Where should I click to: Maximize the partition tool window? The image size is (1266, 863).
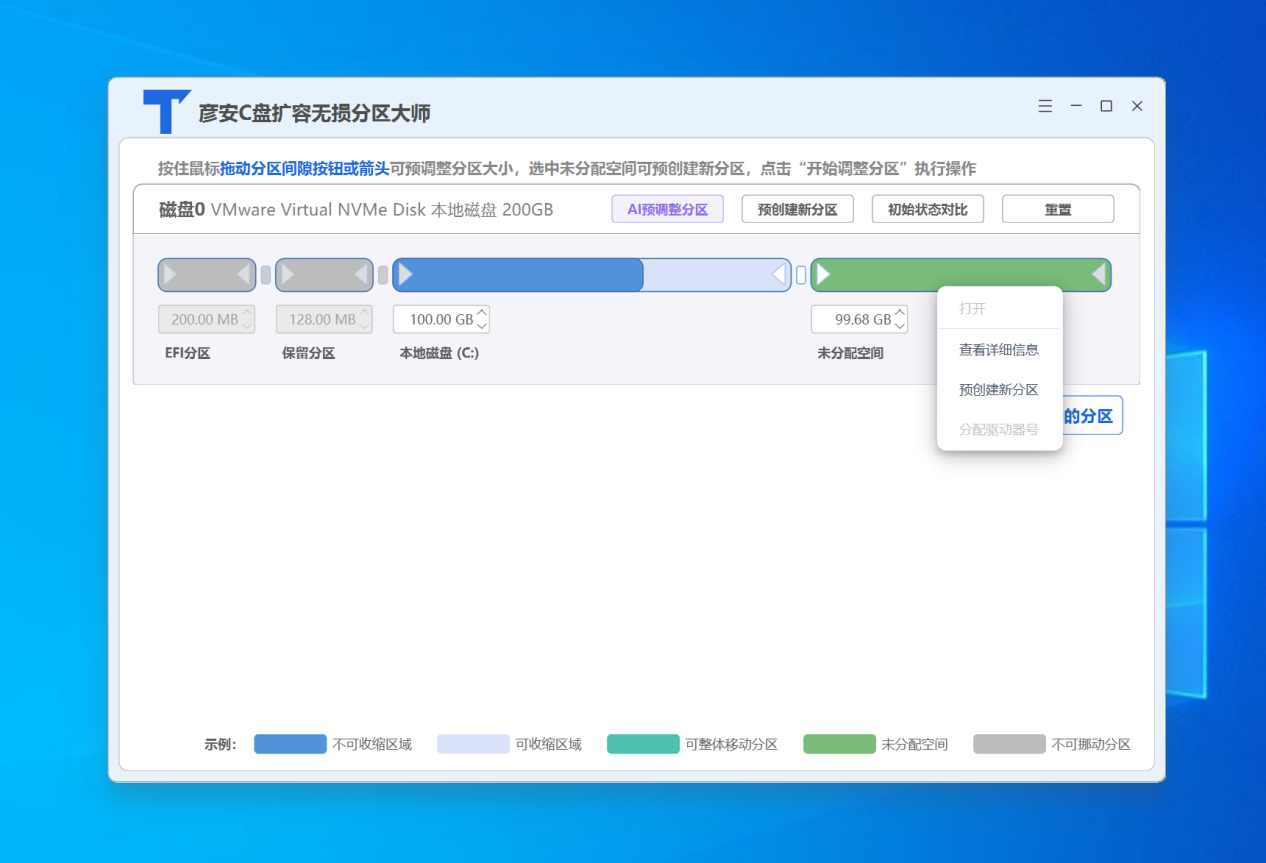[1106, 106]
